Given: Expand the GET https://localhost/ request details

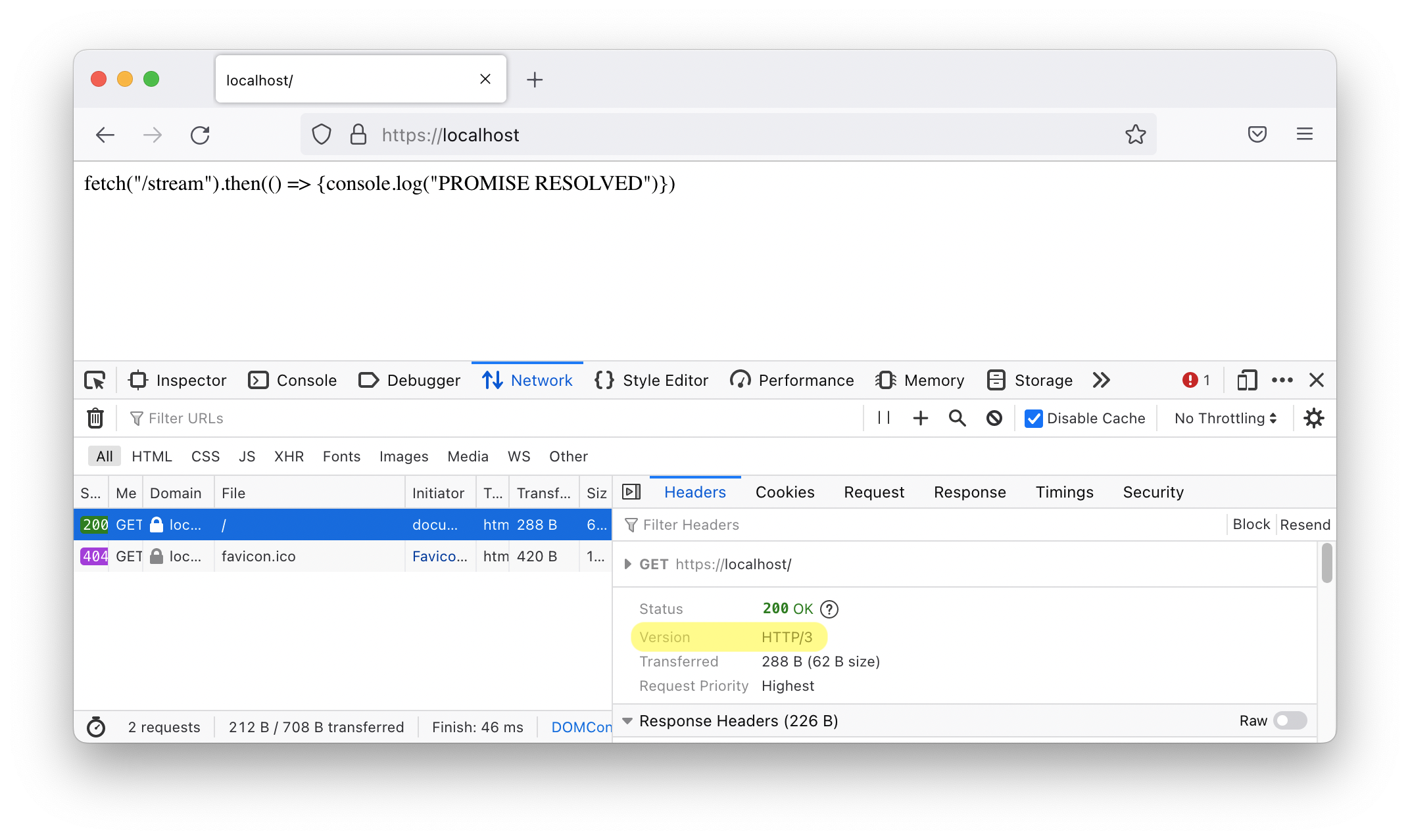Looking at the screenshot, I should (627, 564).
